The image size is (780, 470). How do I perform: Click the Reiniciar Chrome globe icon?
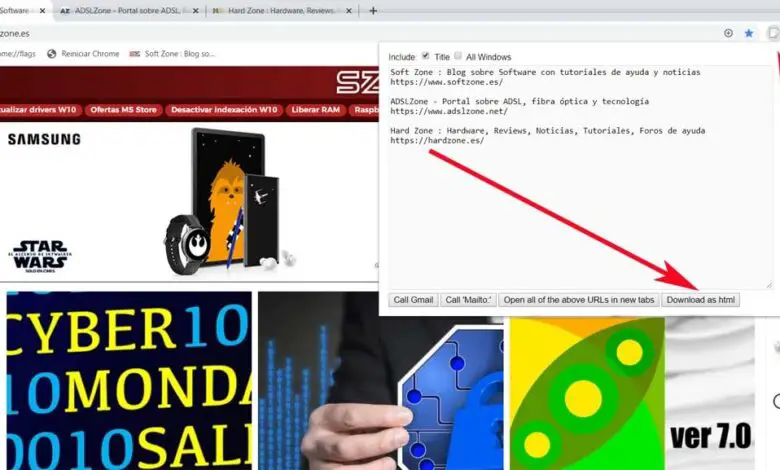tap(51, 54)
